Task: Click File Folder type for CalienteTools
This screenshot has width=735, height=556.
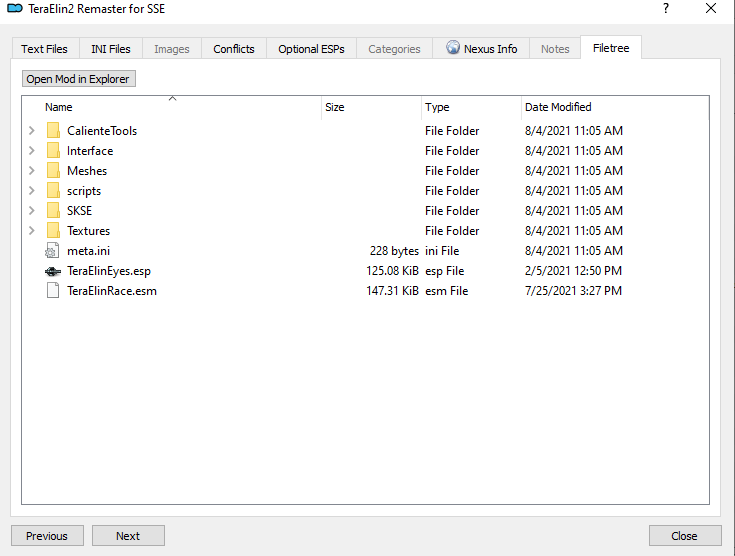Action: coord(452,131)
